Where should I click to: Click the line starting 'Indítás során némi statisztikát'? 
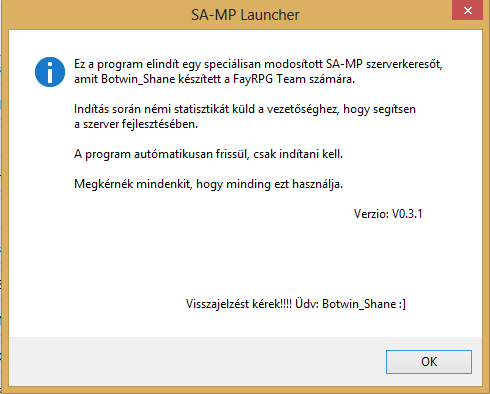pyautogui.click(x=245, y=109)
